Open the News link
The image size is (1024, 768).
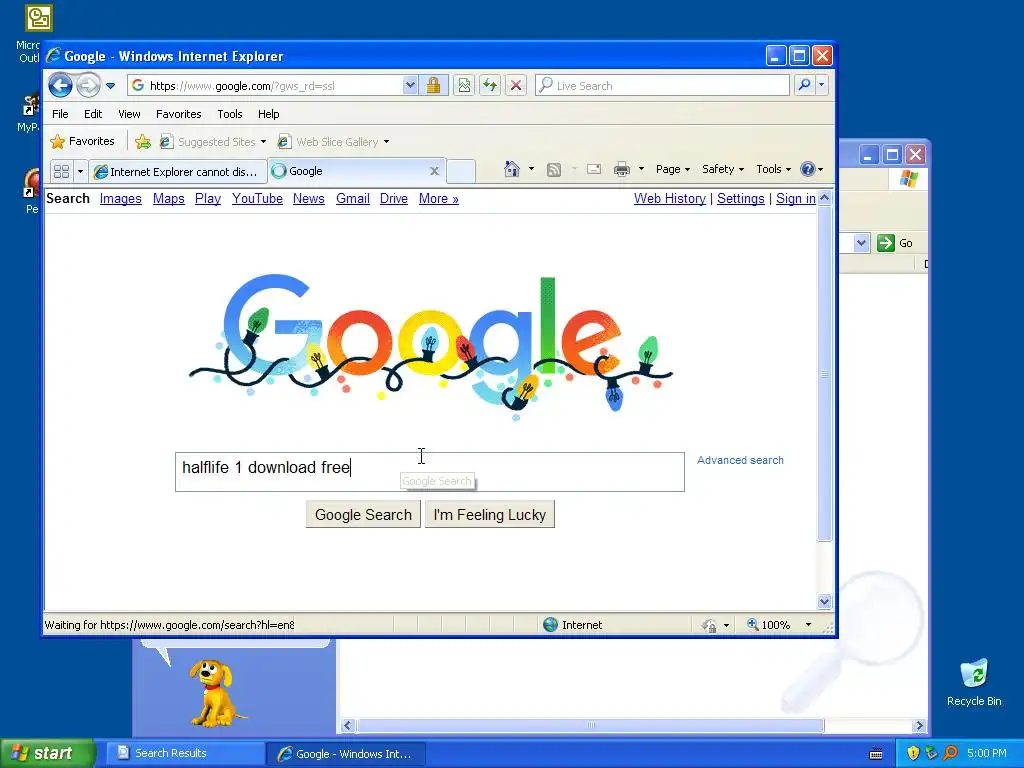(x=309, y=199)
